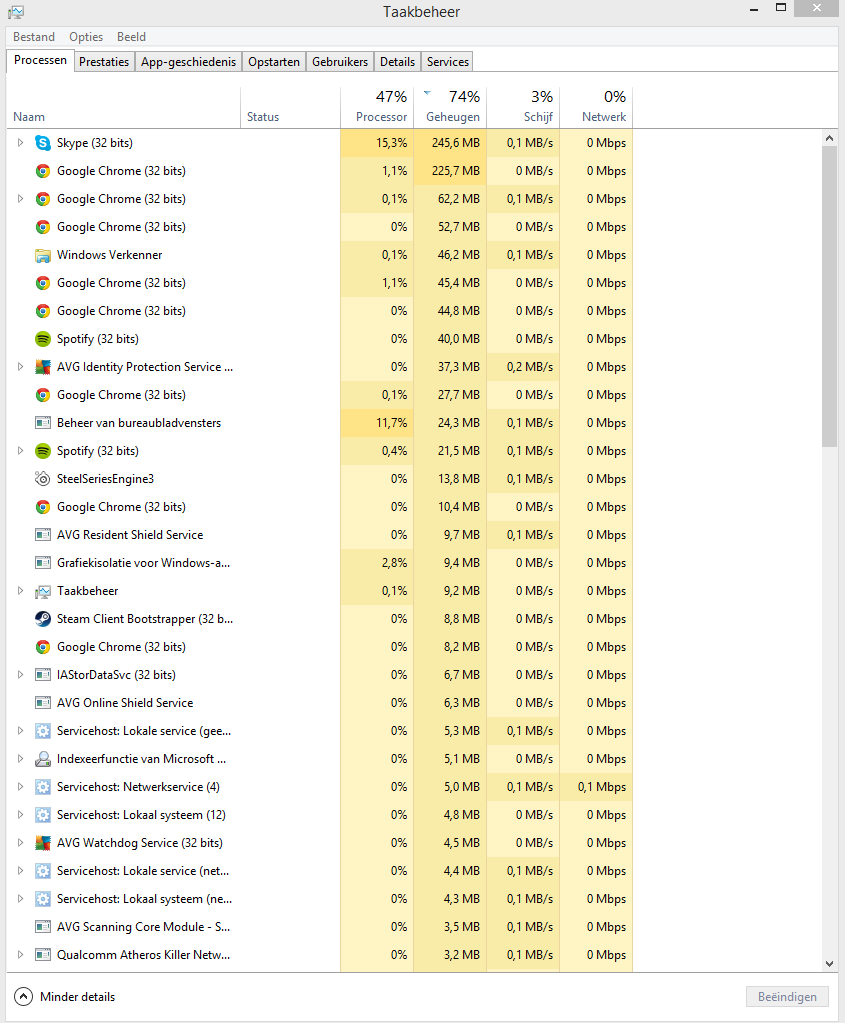Expand AVG Identity Protection Service group
This screenshot has width=845, height=1023.
pos(20,367)
